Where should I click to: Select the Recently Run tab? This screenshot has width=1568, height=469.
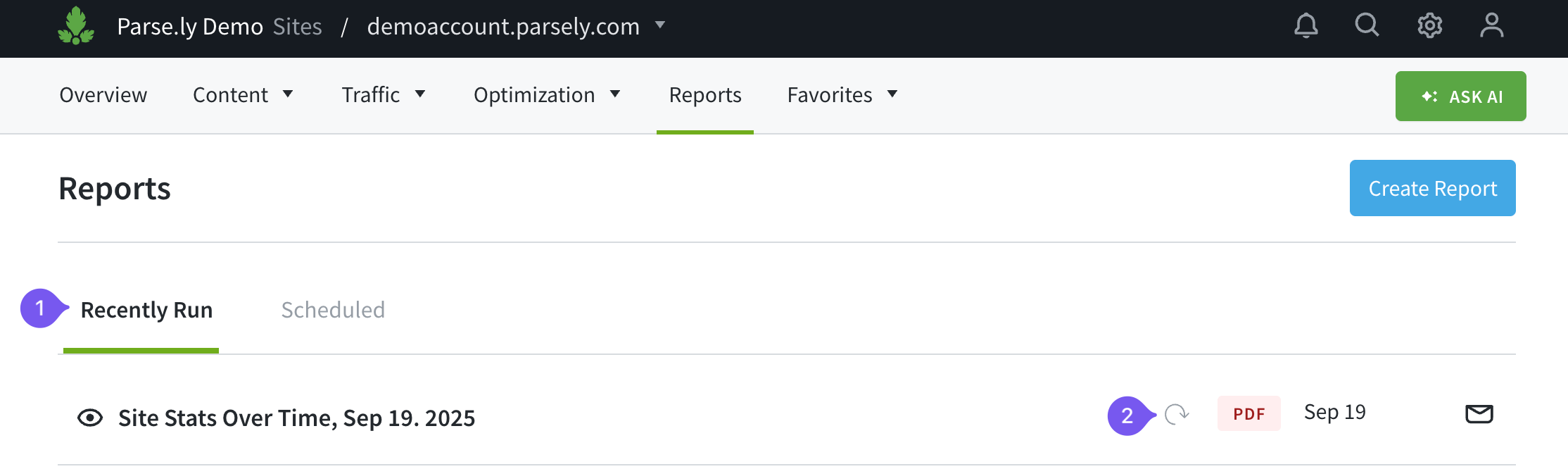(146, 310)
